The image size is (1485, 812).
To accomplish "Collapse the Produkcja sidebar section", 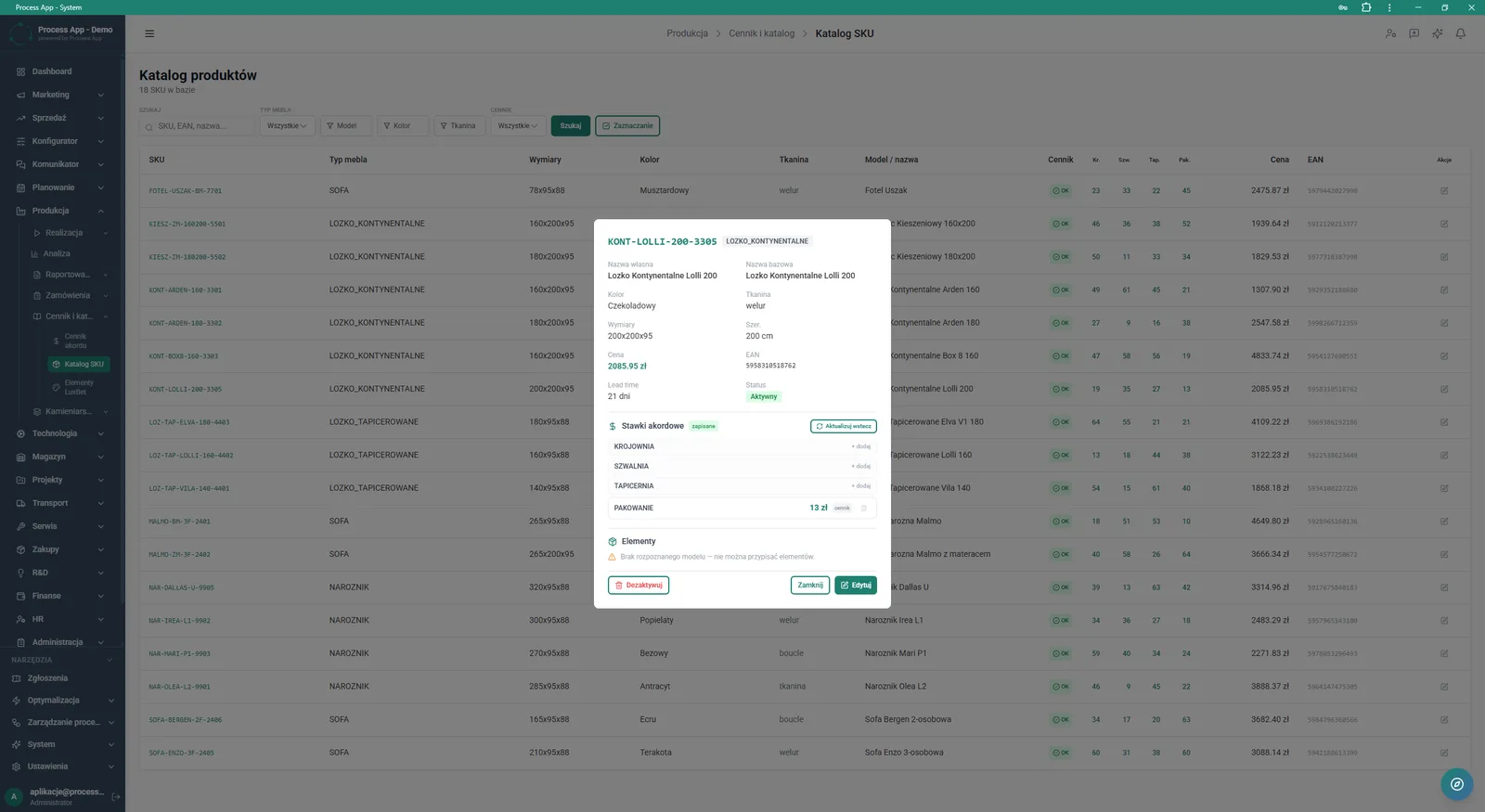I will click(60, 211).
